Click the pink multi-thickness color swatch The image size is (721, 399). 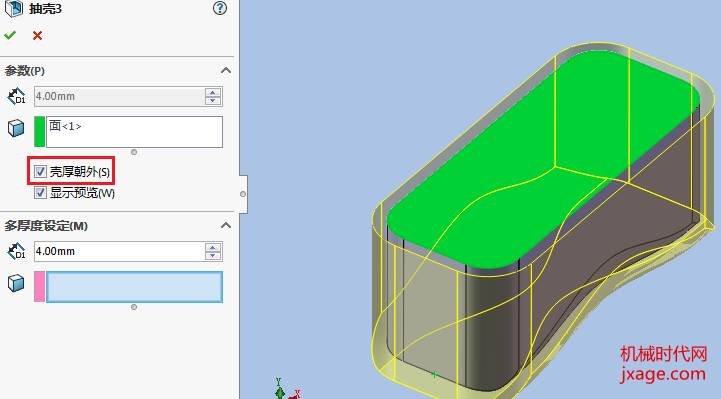pos(40,287)
